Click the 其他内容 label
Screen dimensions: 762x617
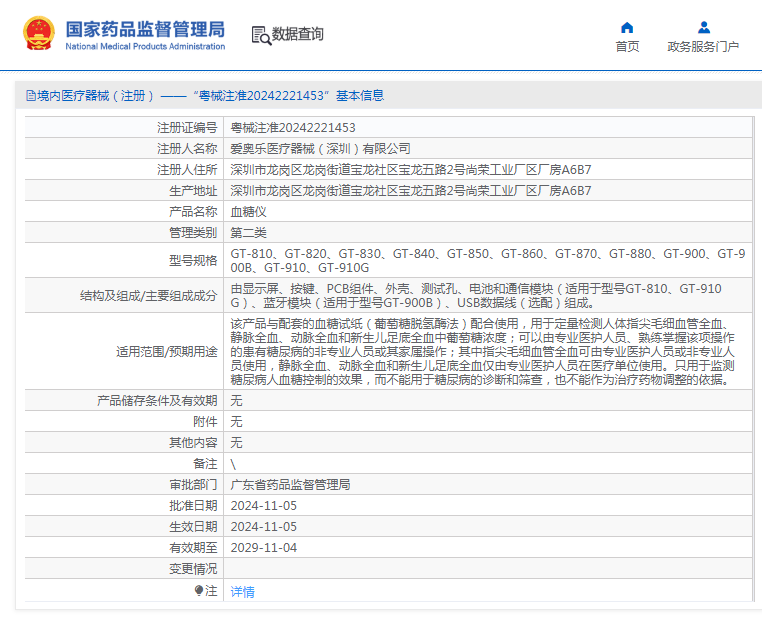193,443
